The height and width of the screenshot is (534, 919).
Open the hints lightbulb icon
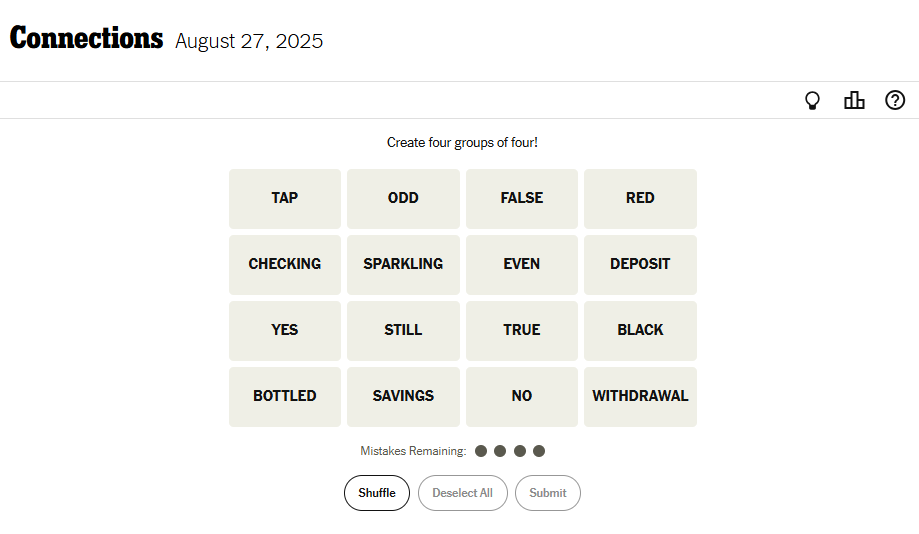coord(813,100)
